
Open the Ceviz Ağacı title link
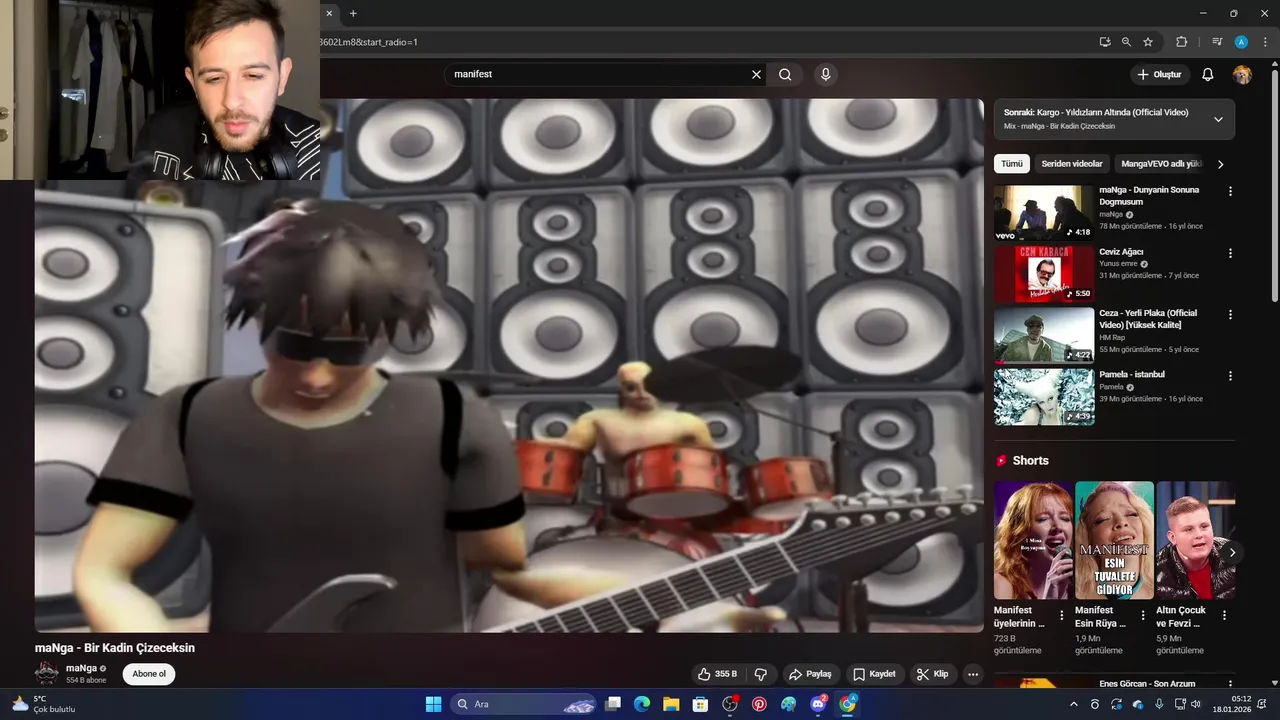pos(1121,252)
